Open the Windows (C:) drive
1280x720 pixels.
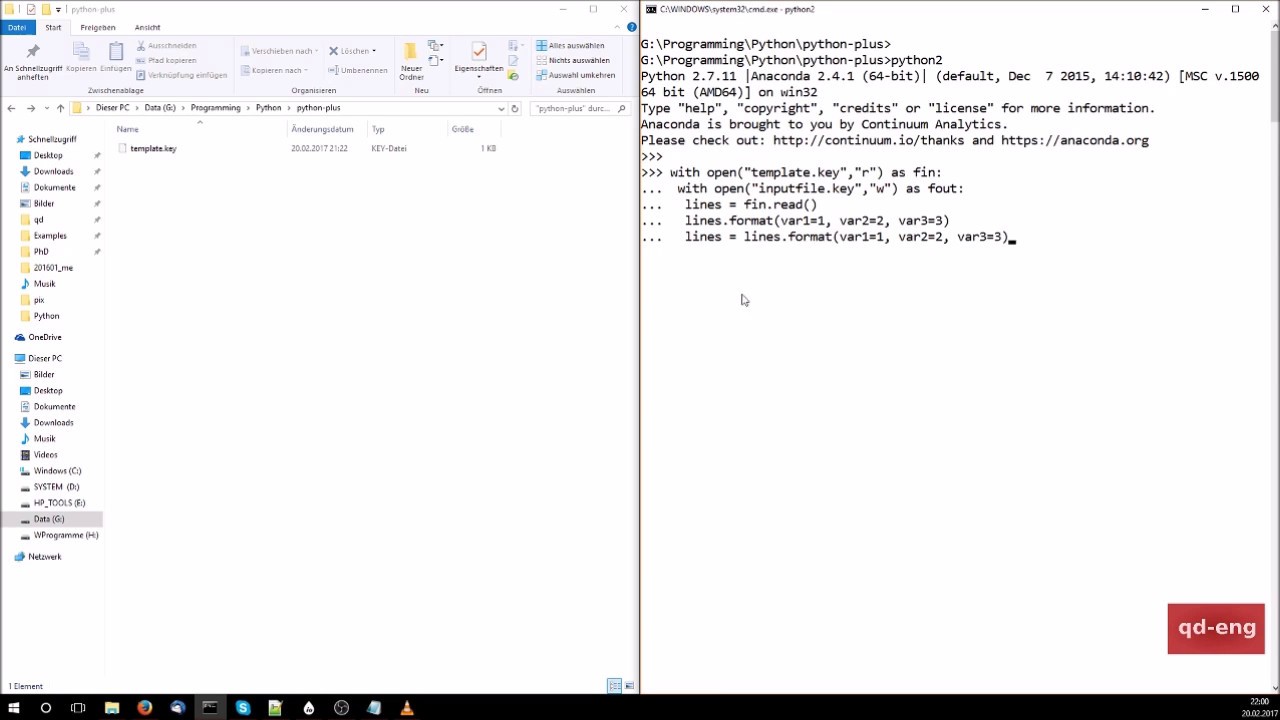[x=57, y=470]
